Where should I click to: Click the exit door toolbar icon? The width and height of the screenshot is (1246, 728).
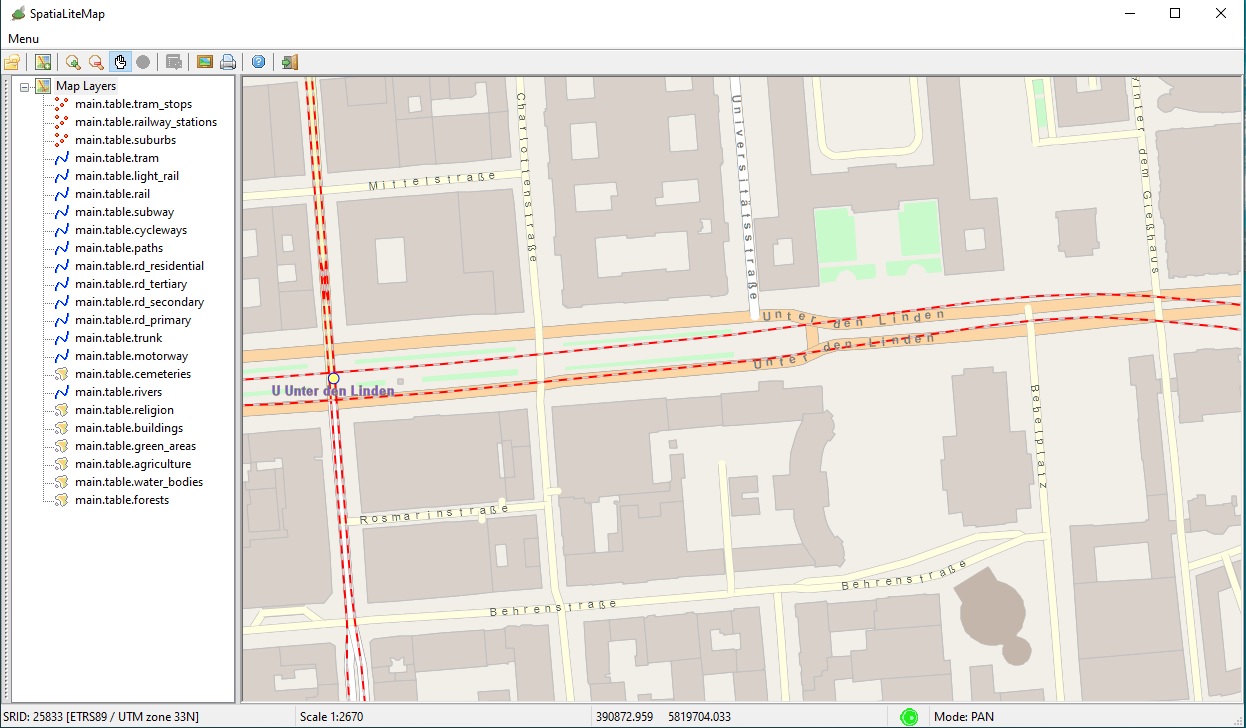[x=290, y=62]
